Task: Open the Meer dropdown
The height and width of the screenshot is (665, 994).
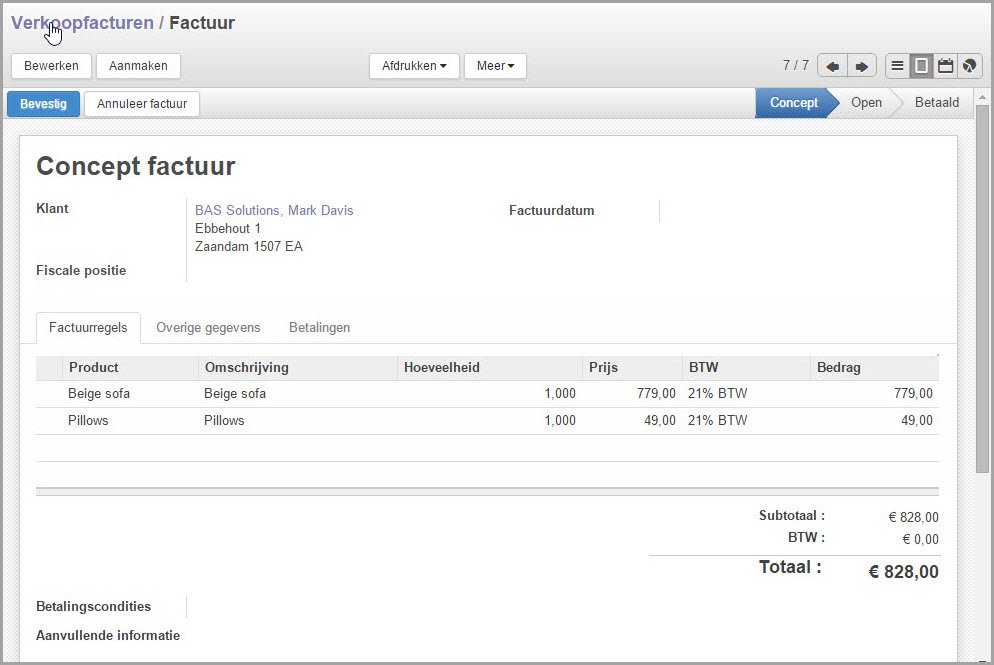Action: pos(495,66)
